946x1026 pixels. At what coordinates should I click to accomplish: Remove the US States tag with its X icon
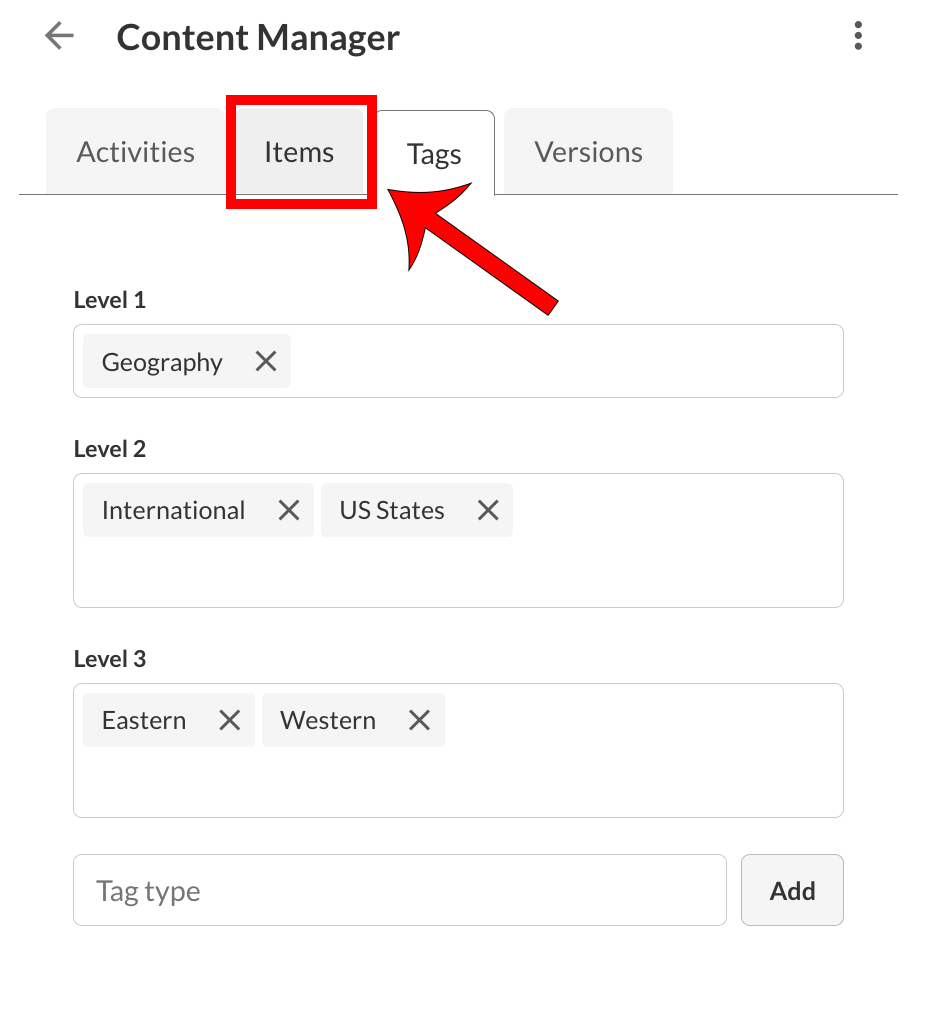(487, 510)
